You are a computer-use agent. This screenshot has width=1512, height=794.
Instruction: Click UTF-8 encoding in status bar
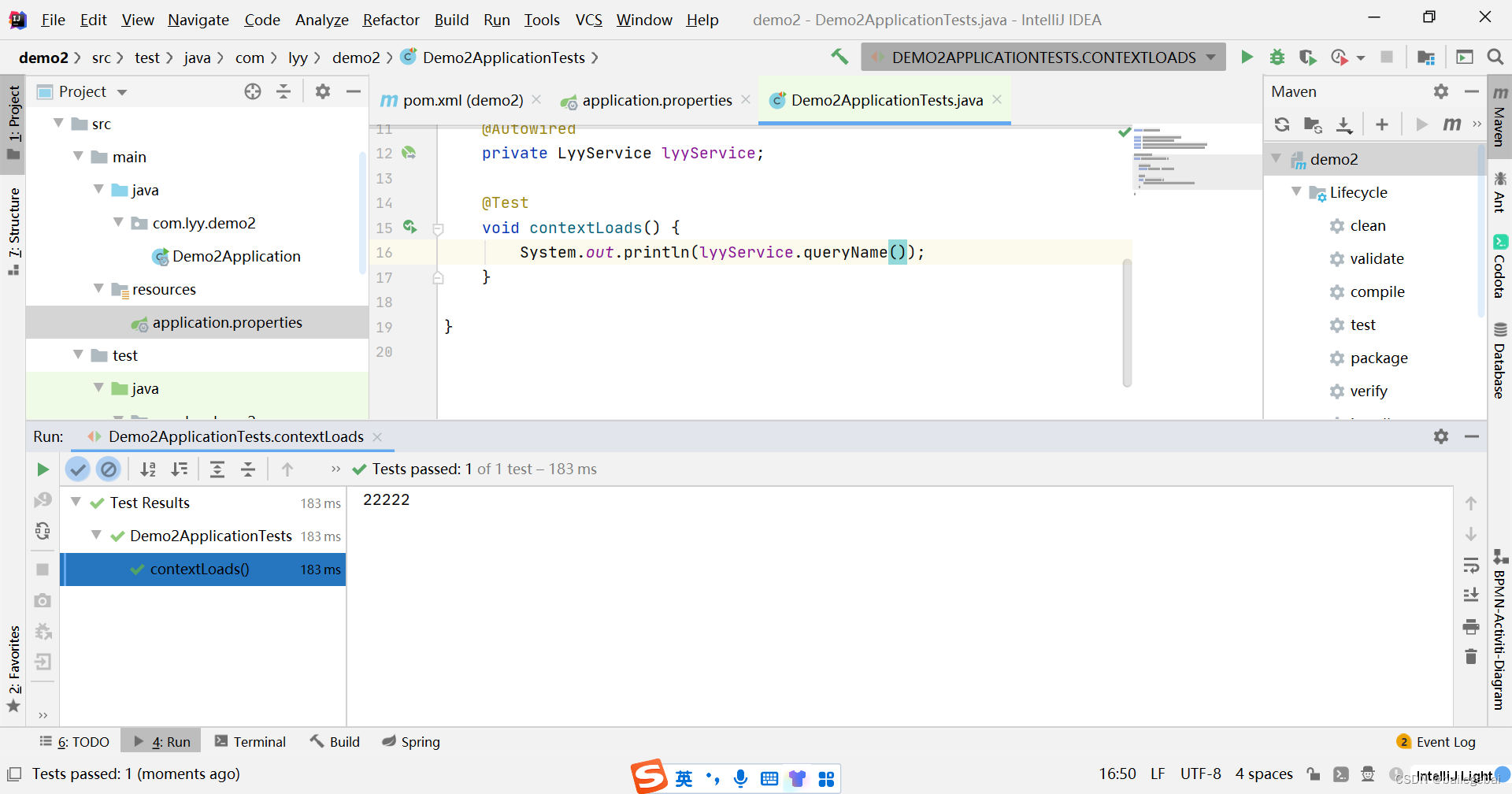(1200, 774)
